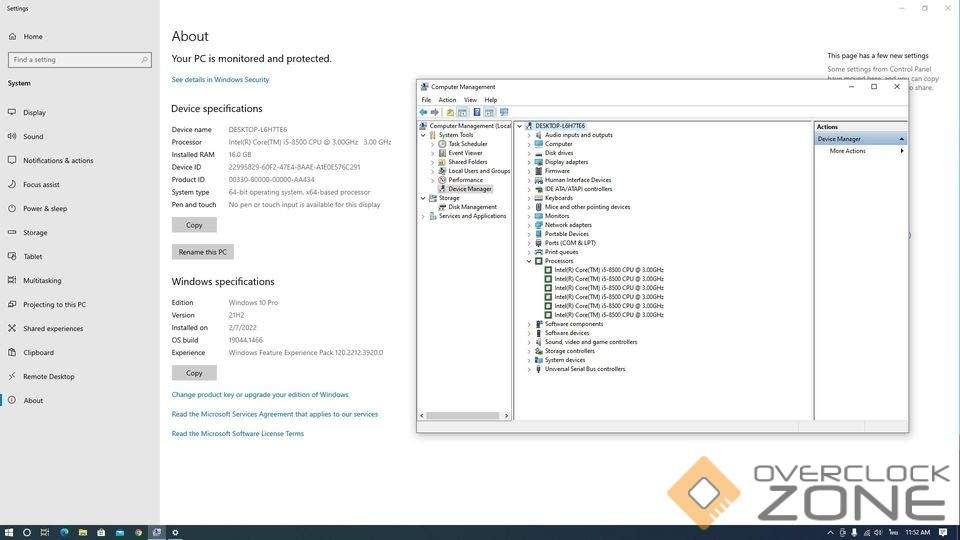Screen dimensions: 960x540
Task: Click the Human Interface Devices icon
Action: click(539, 180)
